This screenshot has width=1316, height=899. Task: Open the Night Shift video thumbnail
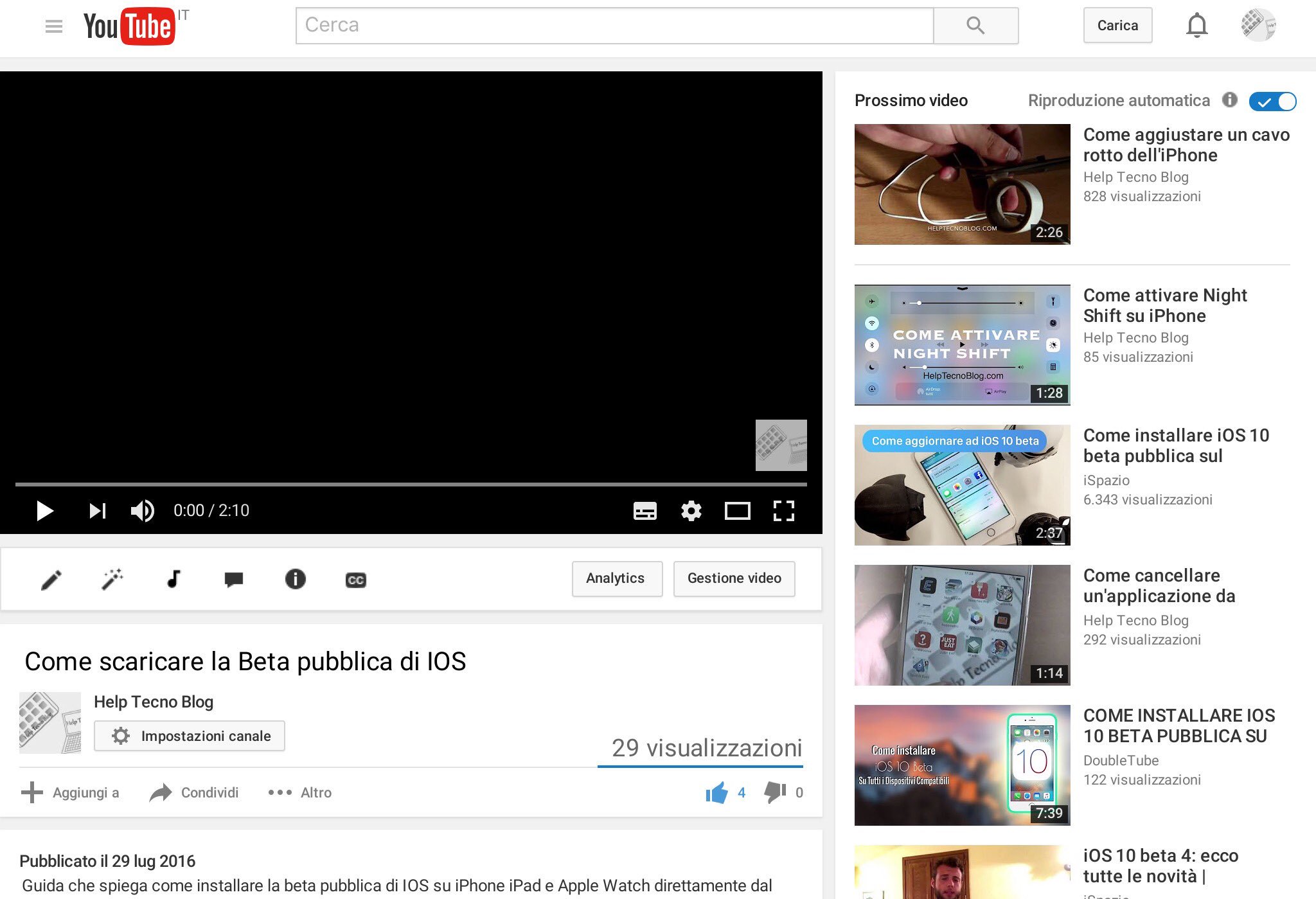point(963,345)
